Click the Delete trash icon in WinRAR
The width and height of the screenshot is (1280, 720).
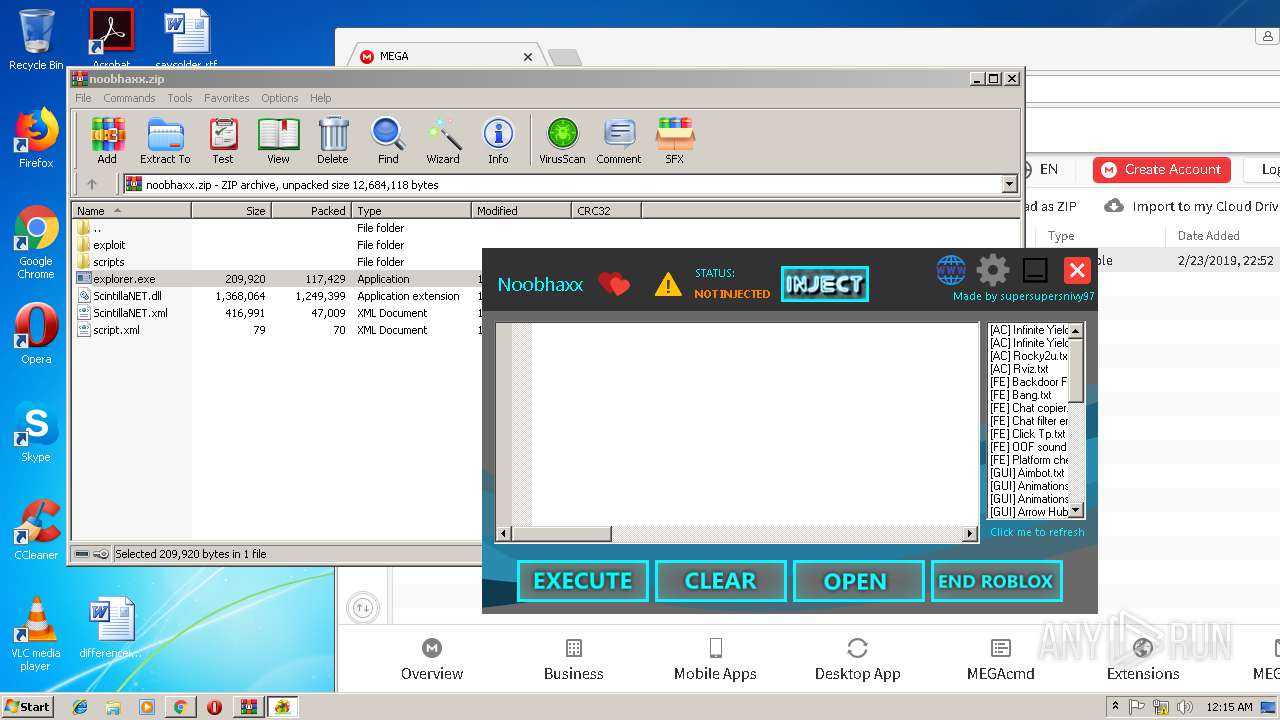point(333,140)
